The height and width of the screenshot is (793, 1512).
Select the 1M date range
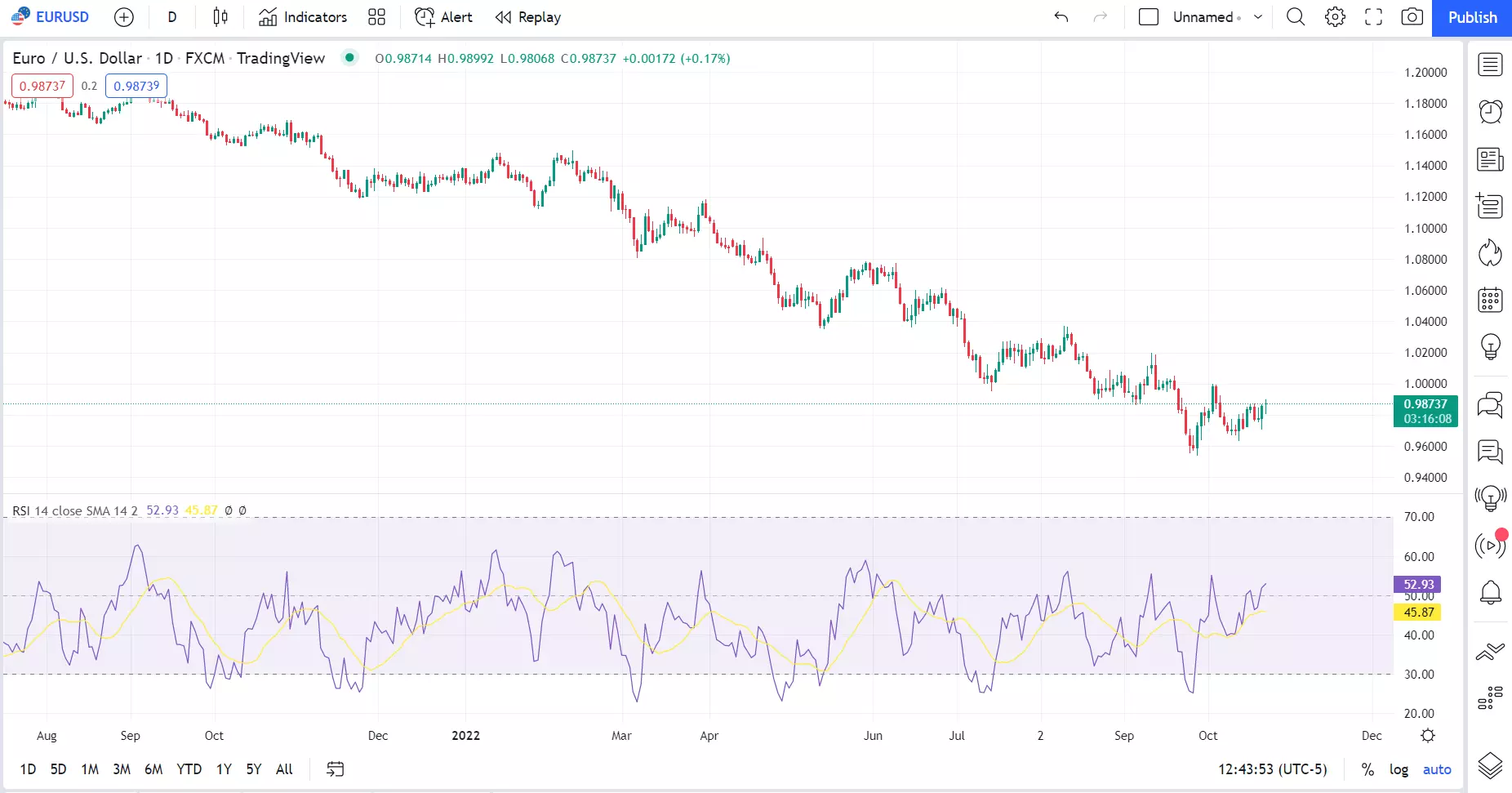[x=90, y=769]
